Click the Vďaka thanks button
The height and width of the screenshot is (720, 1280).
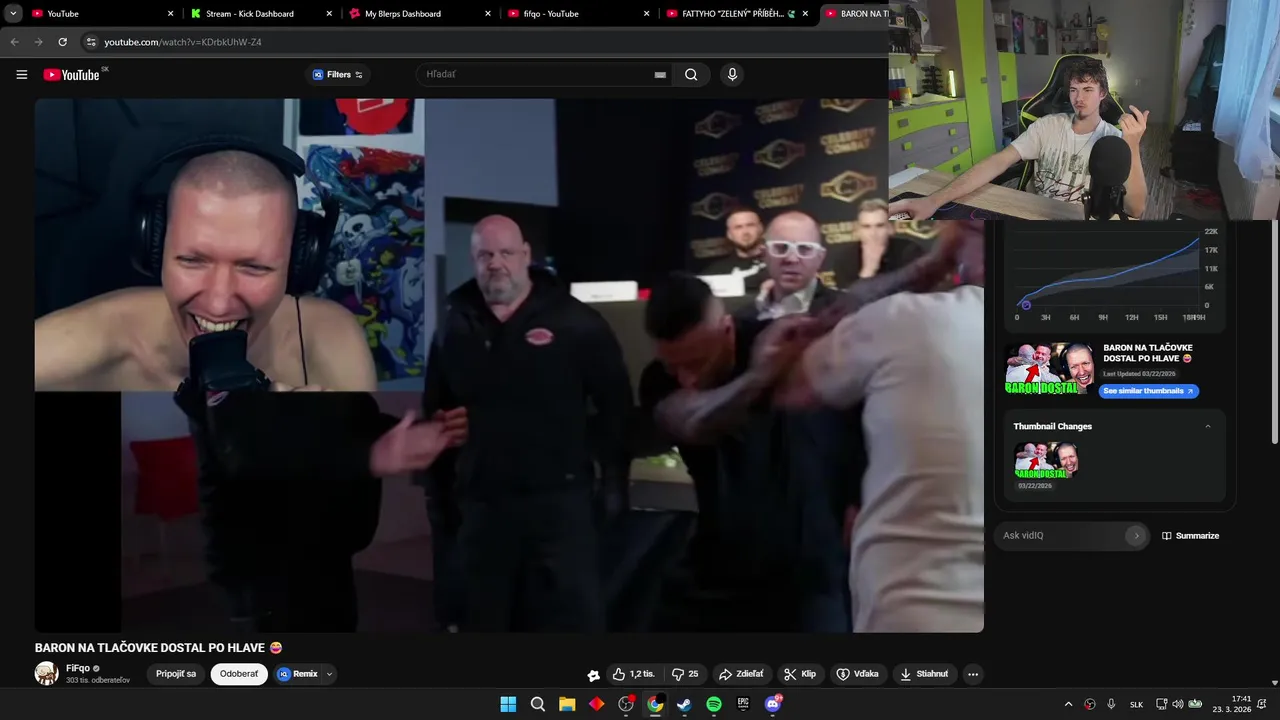tap(857, 674)
